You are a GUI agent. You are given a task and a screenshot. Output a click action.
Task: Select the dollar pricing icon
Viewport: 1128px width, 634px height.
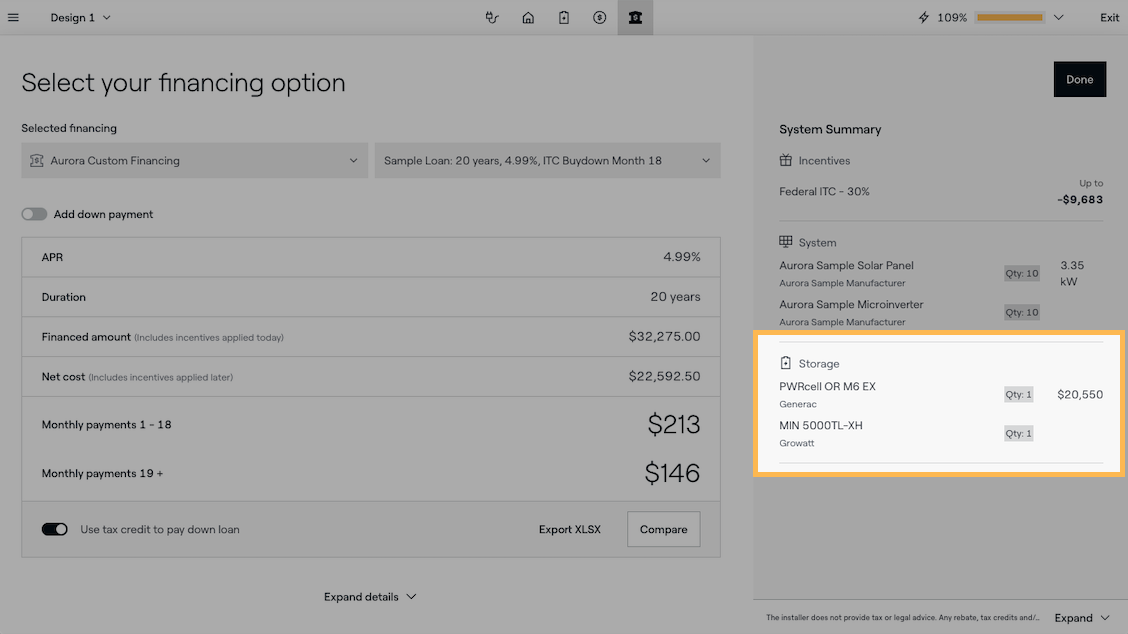599,17
